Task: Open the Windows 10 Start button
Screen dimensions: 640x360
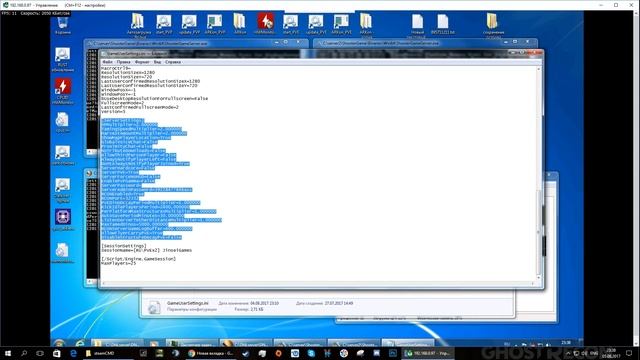Action: 7,353
